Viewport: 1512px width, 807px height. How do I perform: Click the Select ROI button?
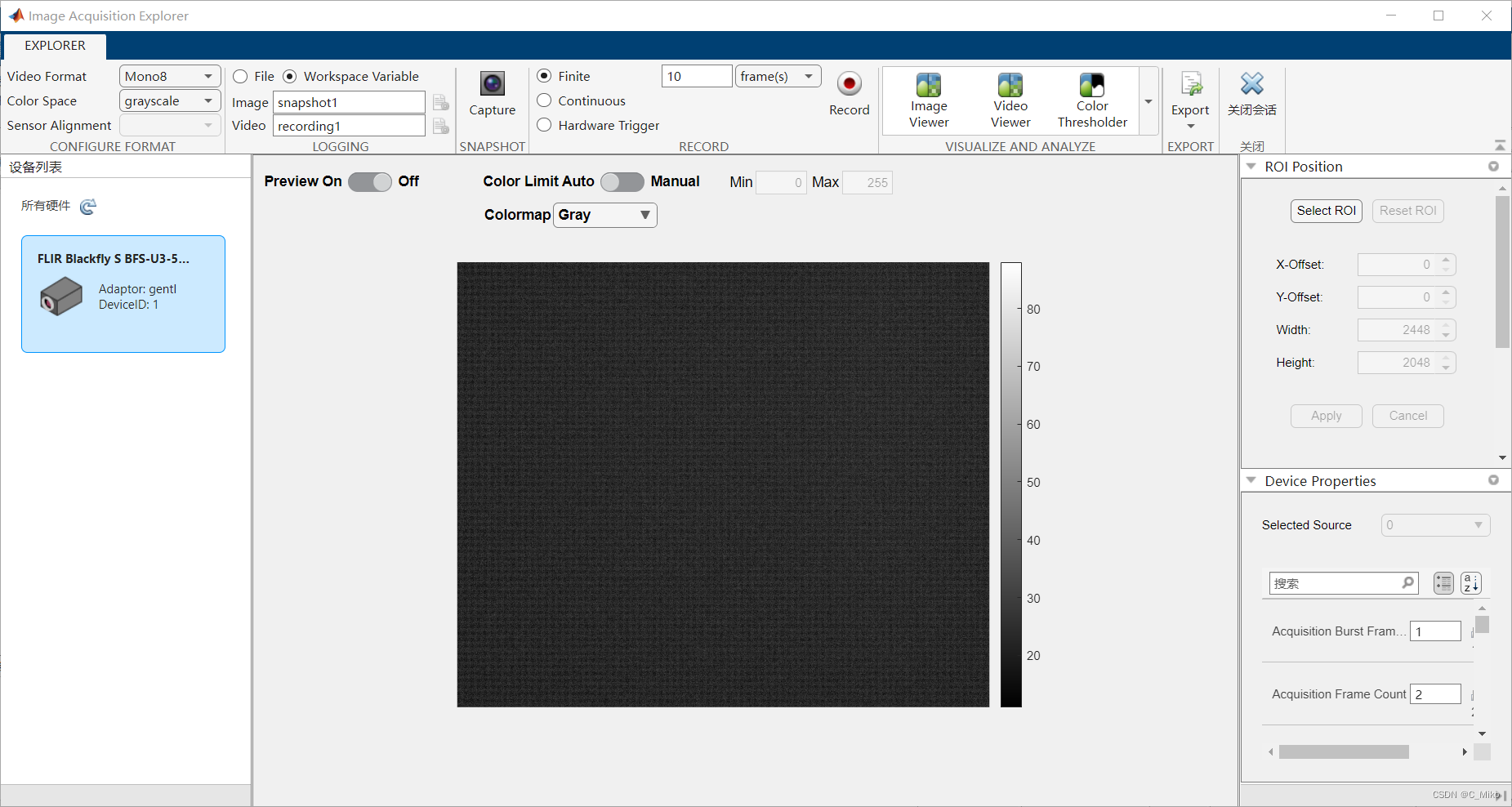coord(1326,210)
